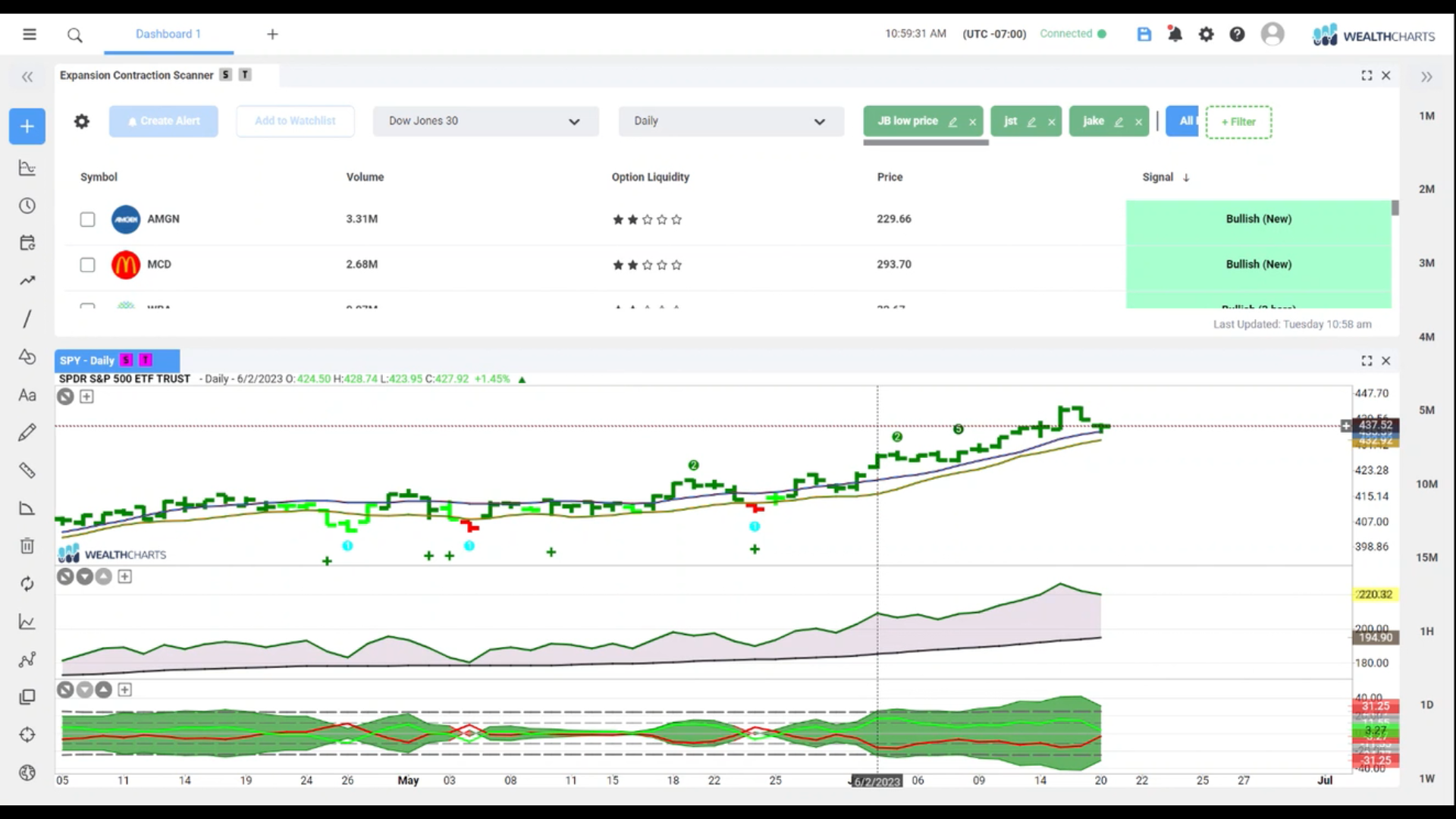The height and width of the screenshot is (819, 1456).
Task: Remove the jst filter
Action: [x=1052, y=122]
